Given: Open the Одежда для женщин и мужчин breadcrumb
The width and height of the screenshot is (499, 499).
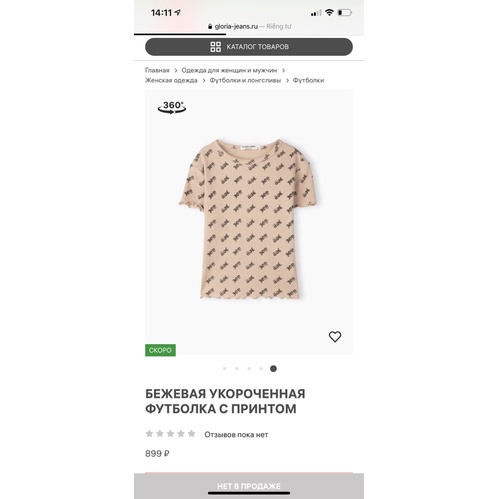Looking at the screenshot, I should [x=229, y=70].
